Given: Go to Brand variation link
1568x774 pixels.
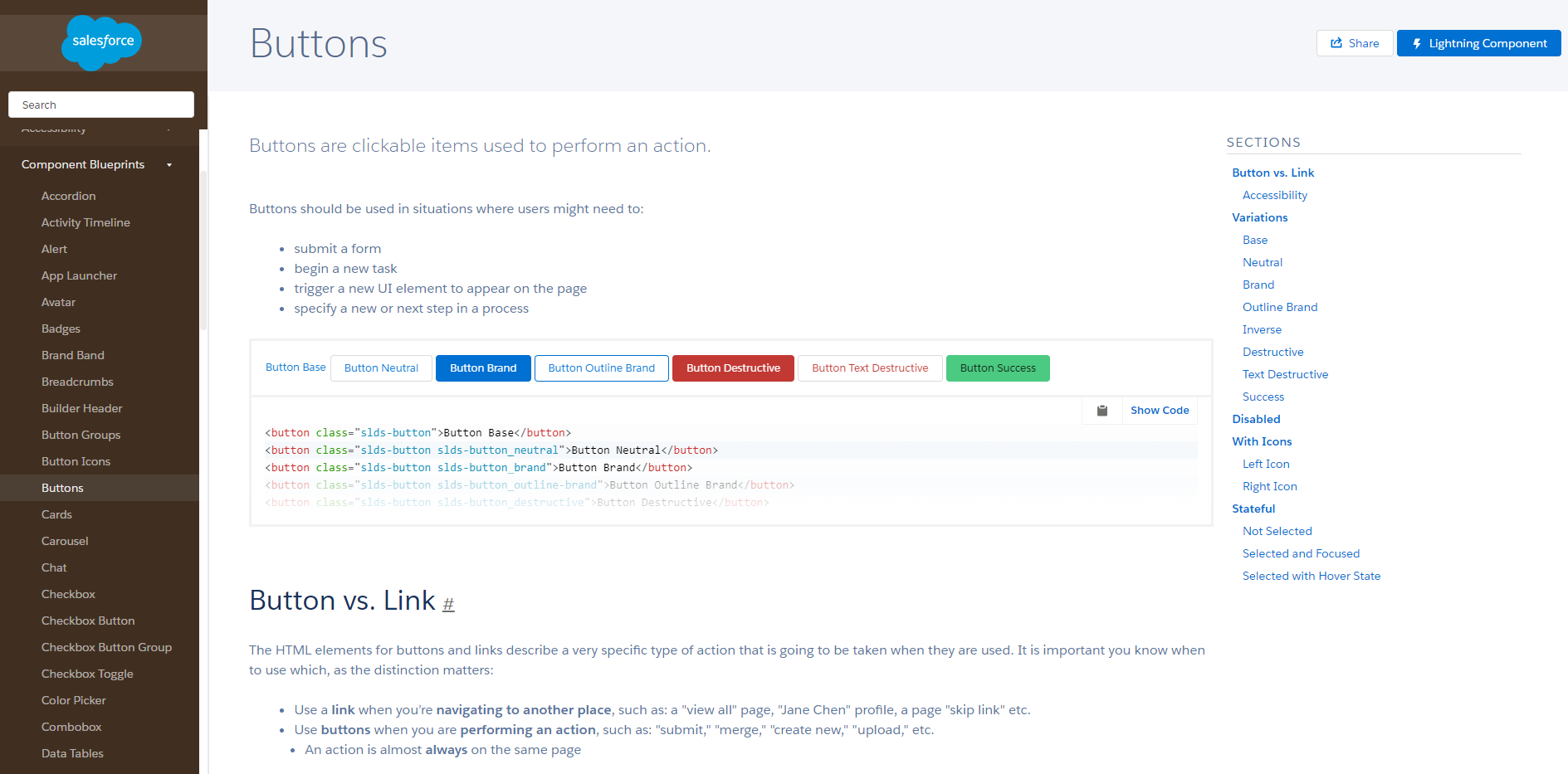Looking at the screenshot, I should coord(1258,285).
